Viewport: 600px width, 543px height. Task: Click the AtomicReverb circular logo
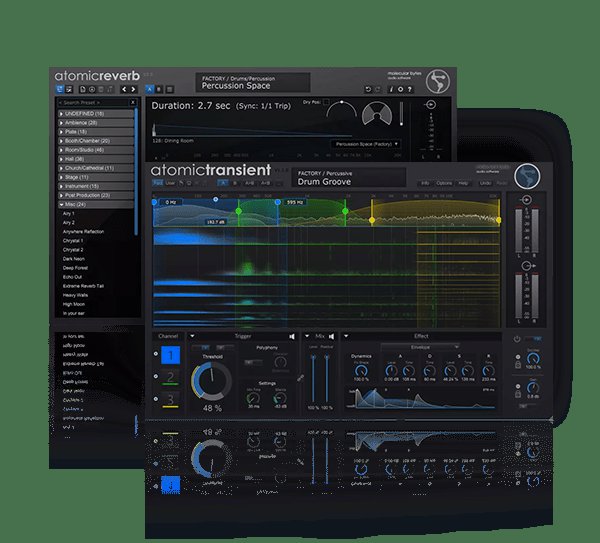(x=438, y=81)
